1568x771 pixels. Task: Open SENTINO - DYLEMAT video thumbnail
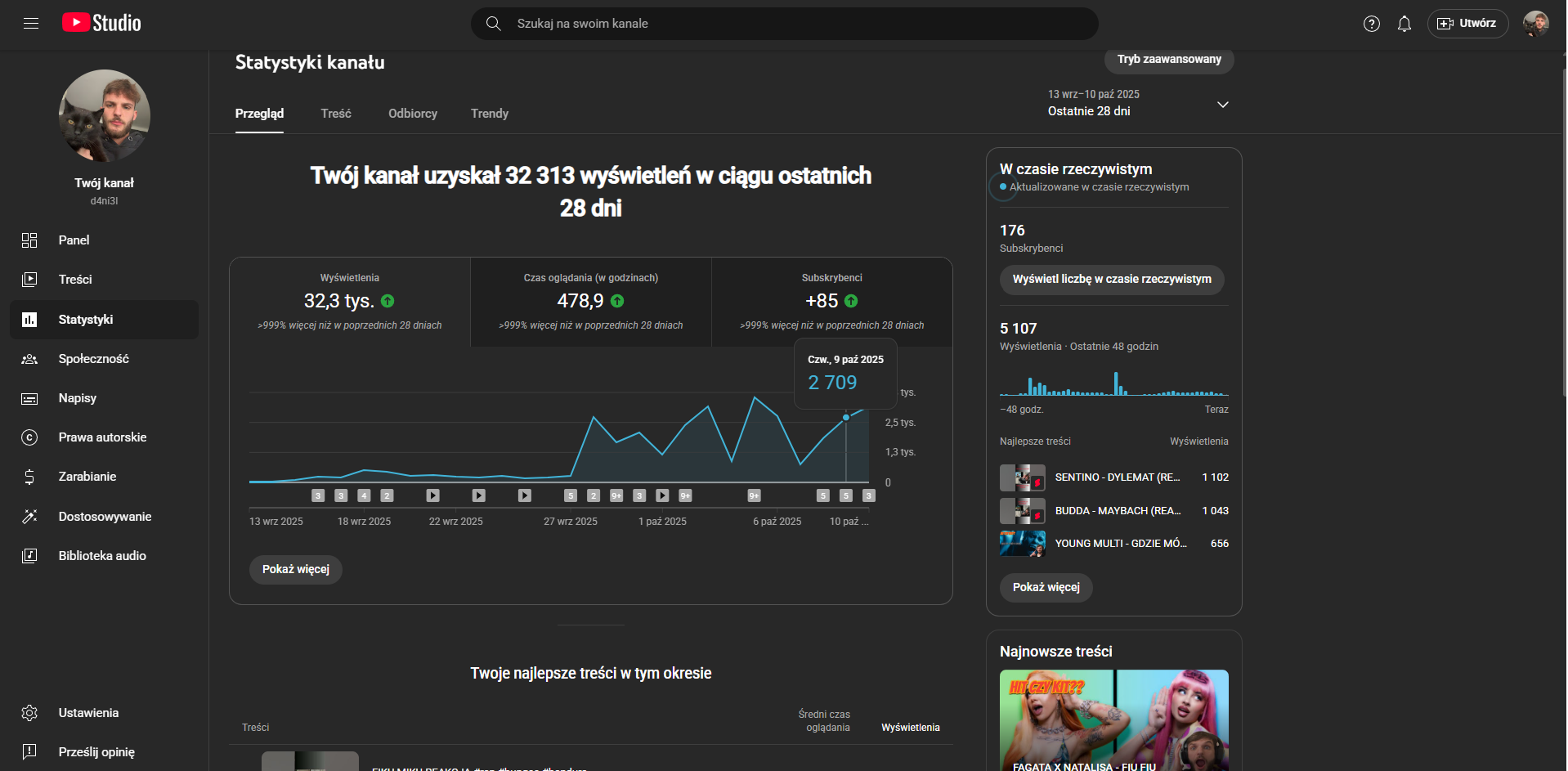[1022, 477]
